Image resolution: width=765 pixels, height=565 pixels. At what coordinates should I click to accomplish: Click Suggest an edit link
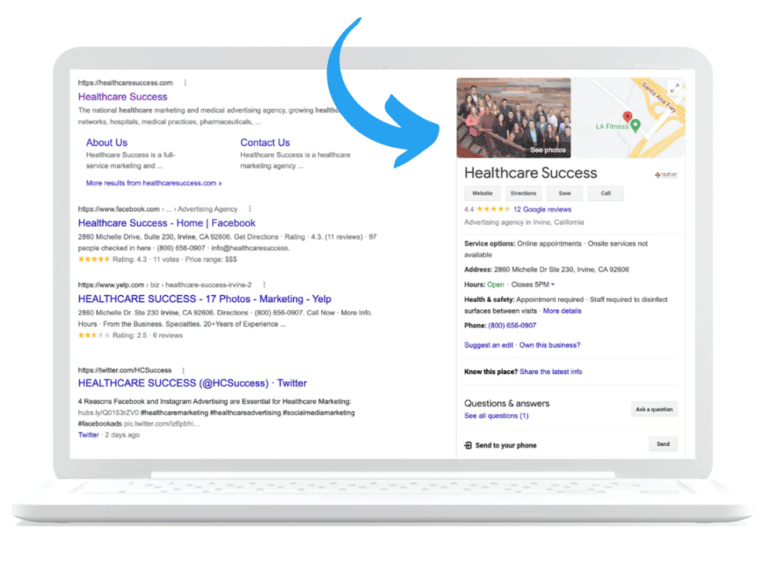click(x=488, y=345)
